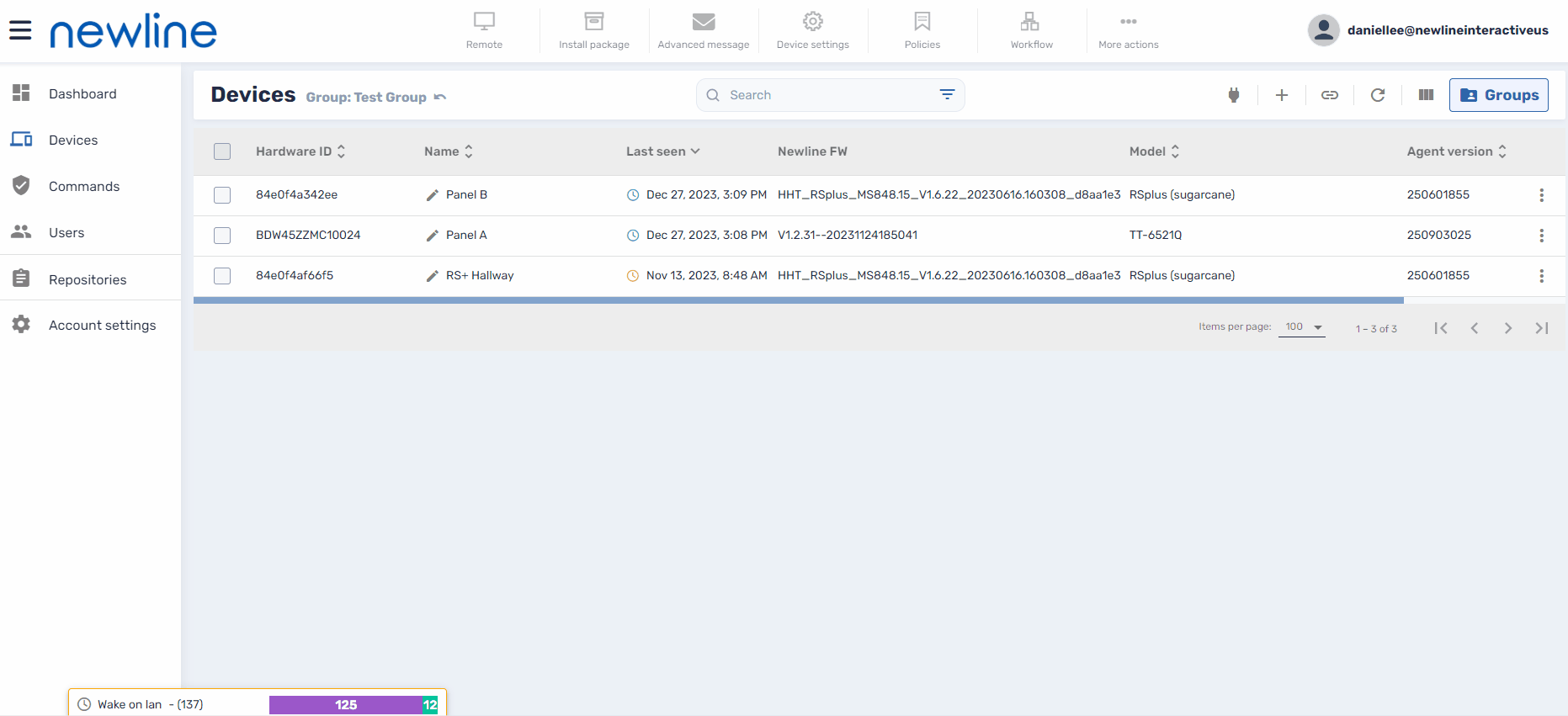
Task: Open Devices in the sidebar
Action: pos(90,140)
